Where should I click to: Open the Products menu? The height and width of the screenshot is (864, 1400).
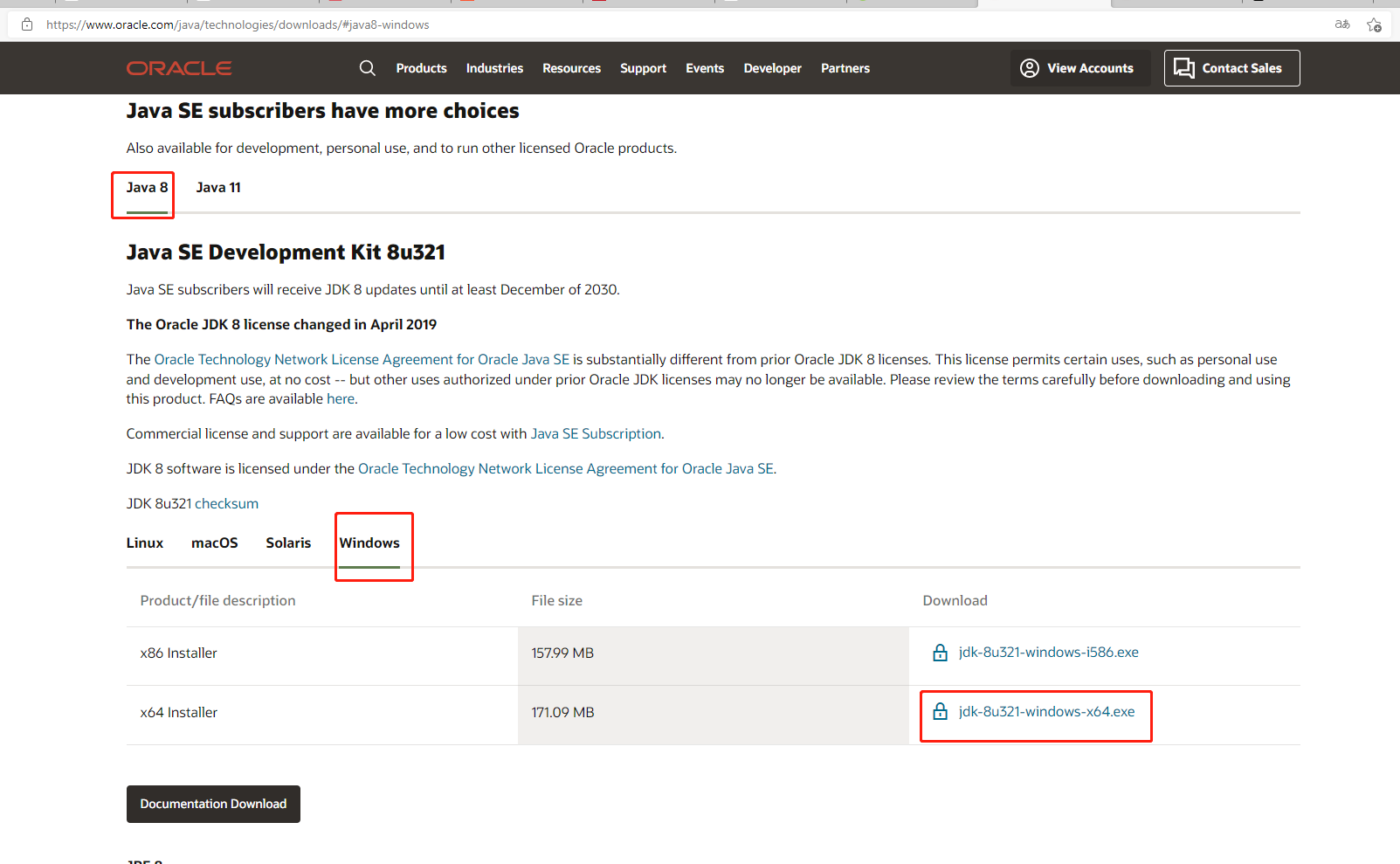pyautogui.click(x=421, y=68)
